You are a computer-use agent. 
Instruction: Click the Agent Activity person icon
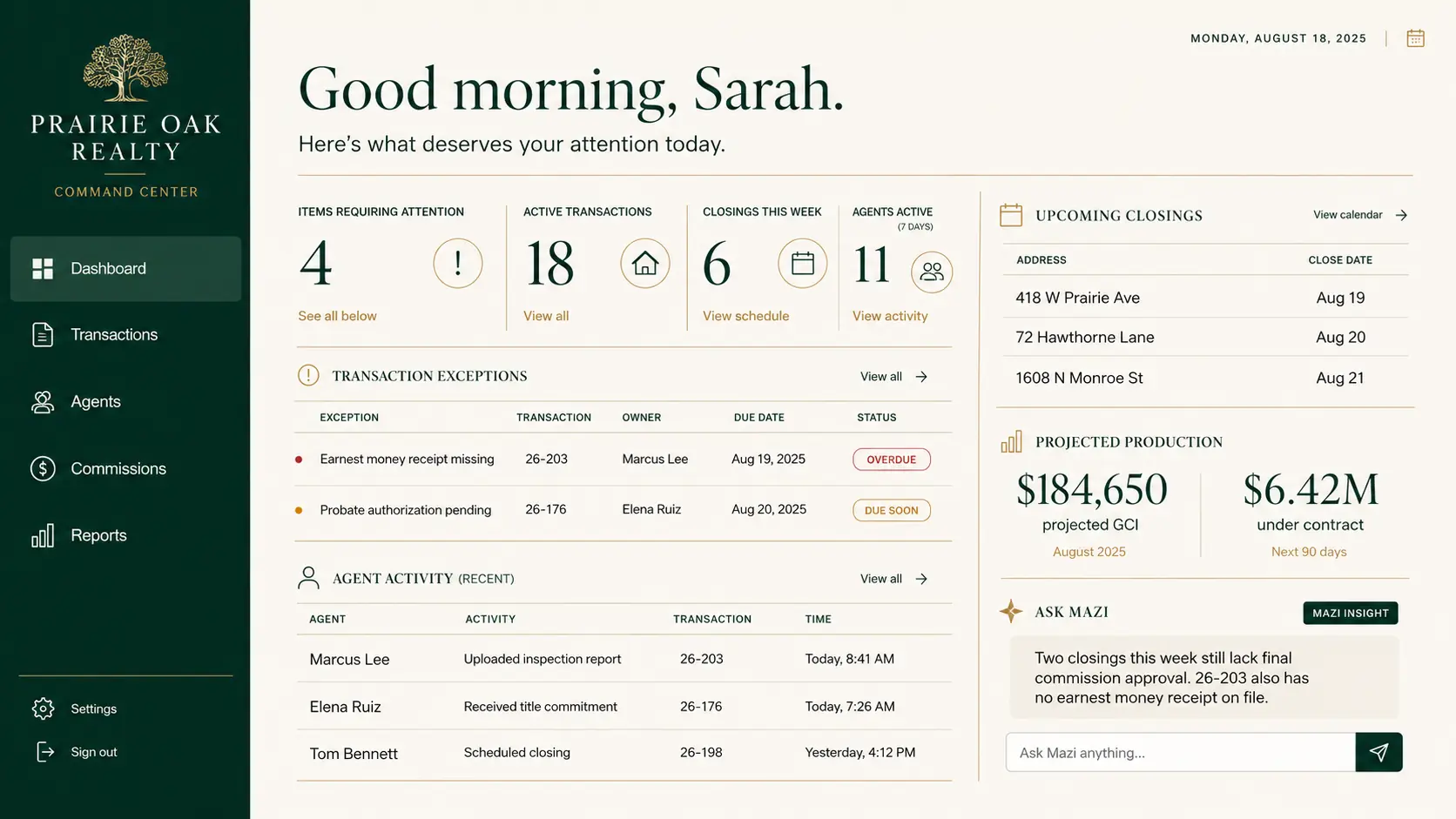(308, 578)
